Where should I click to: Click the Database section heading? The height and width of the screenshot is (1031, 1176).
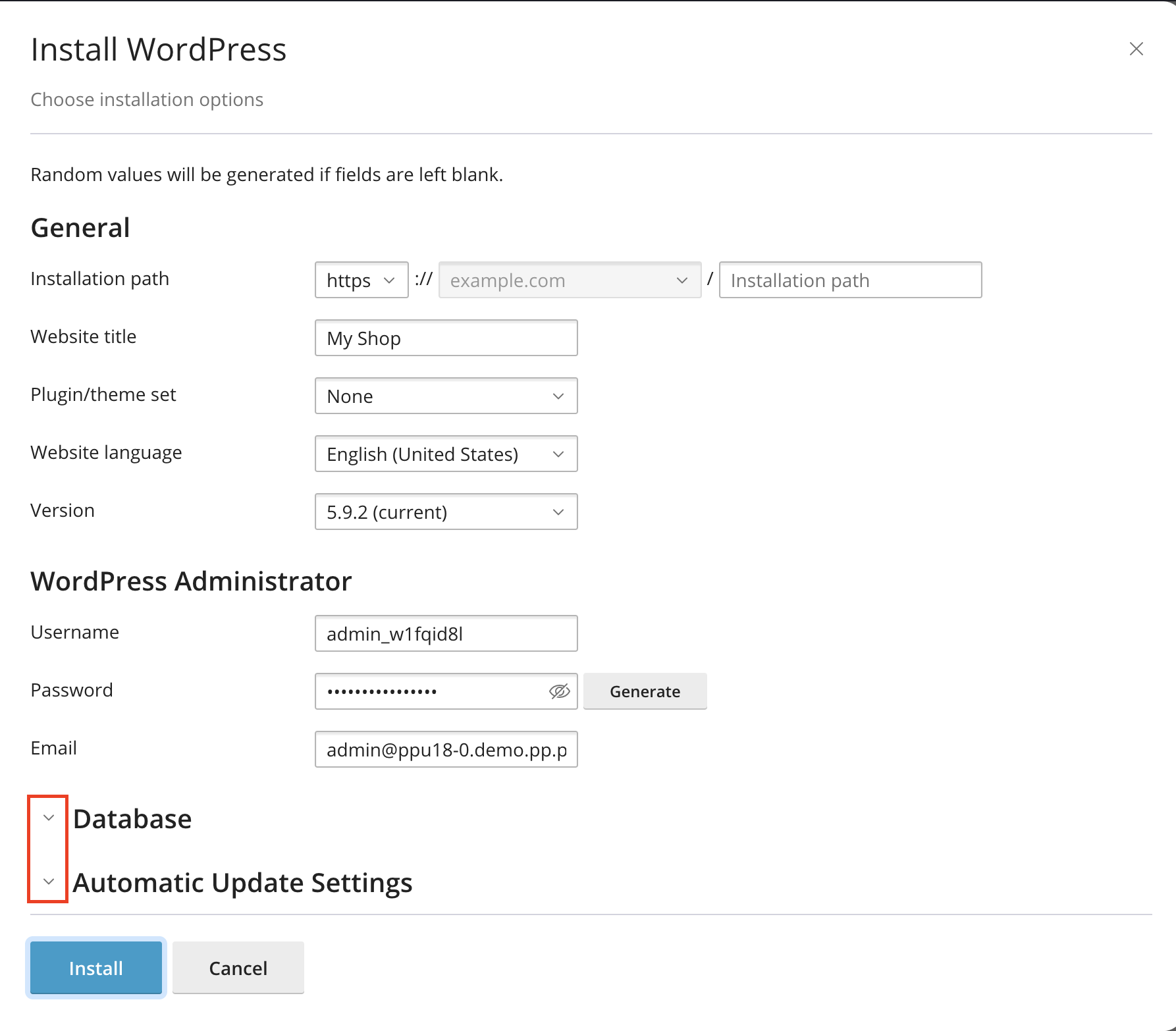(x=132, y=819)
